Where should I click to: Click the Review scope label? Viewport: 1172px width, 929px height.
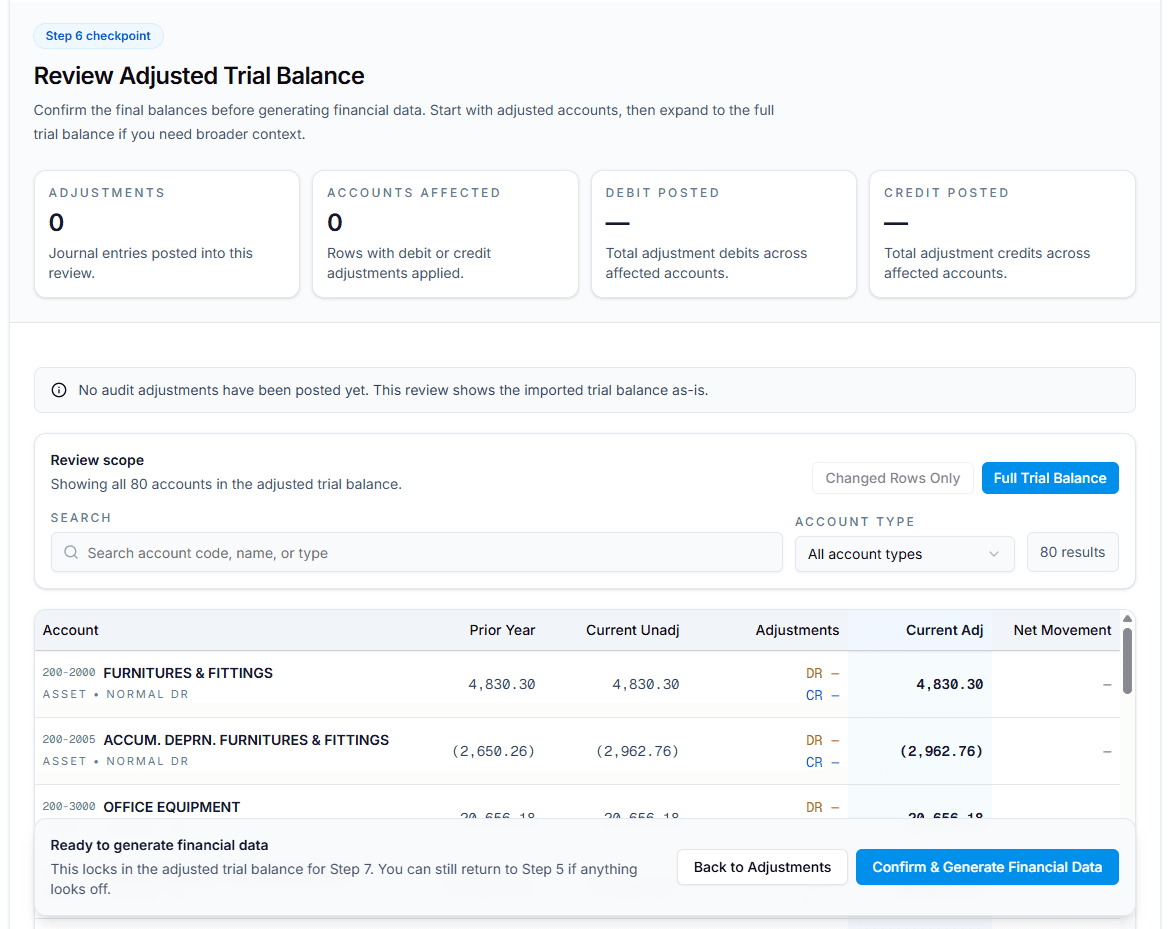(97, 460)
